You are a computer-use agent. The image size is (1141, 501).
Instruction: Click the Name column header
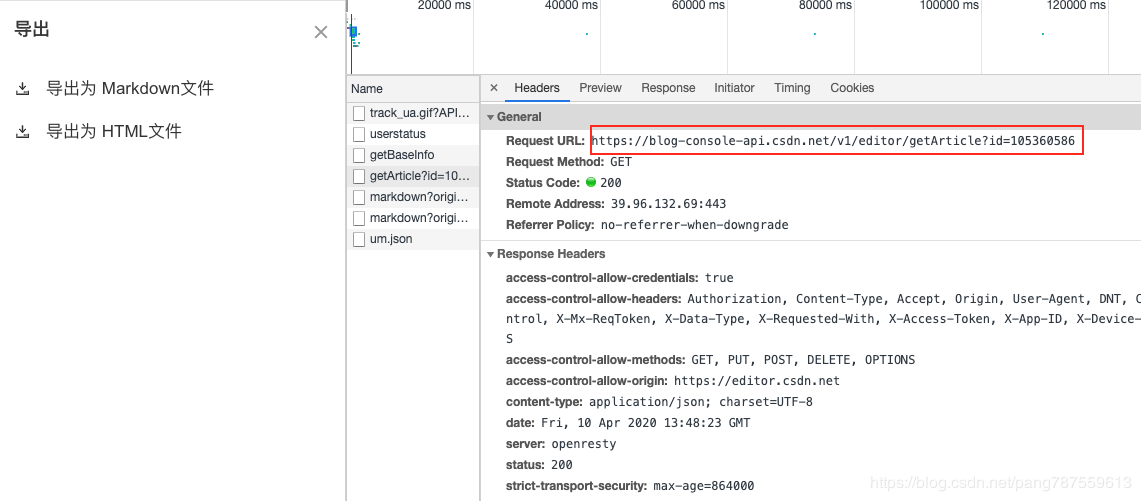[x=413, y=89]
